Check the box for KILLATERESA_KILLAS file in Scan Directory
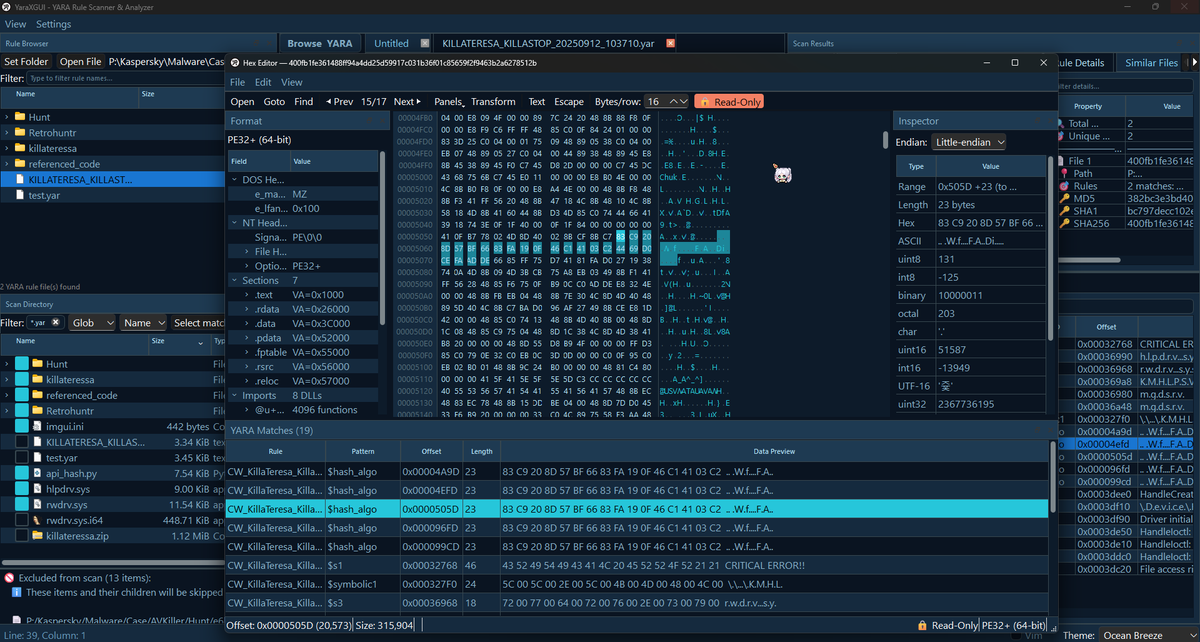This screenshot has width=1200, height=642. pos(22,442)
